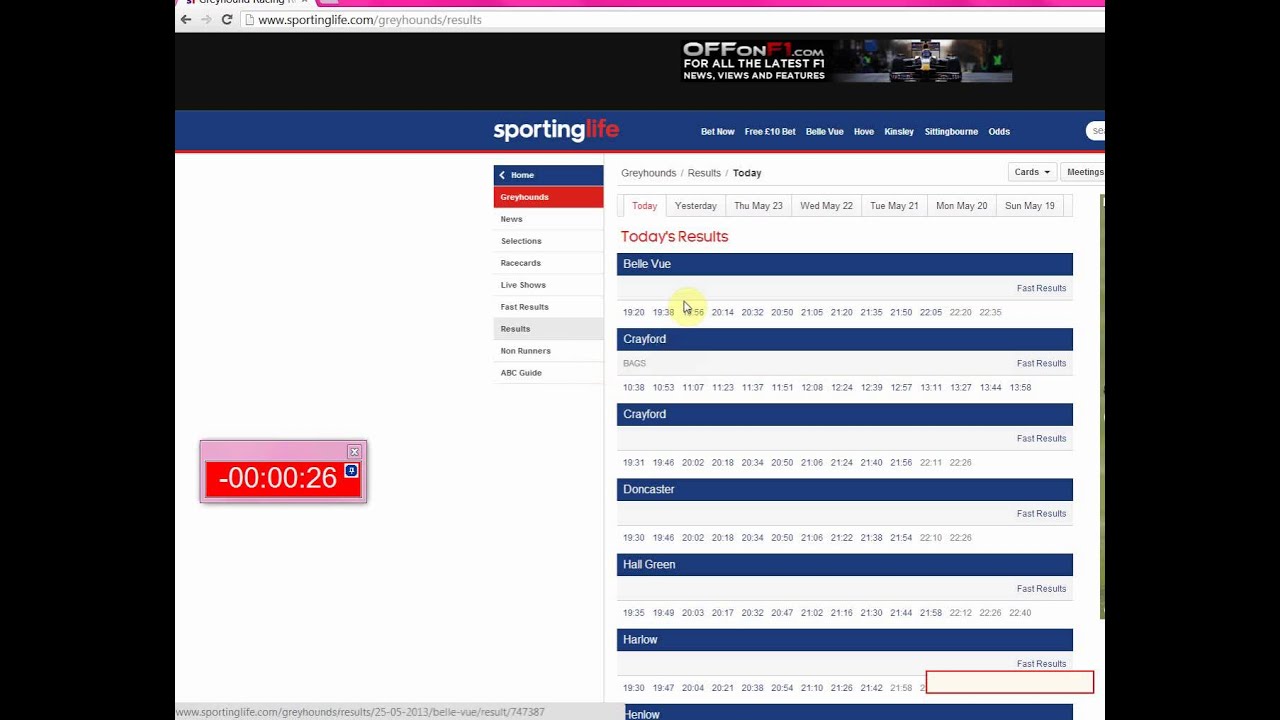This screenshot has height=720, width=1280.
Task: Open Fast Results in the sidebar
Action: pyautogui.click(x=548, y=307)
